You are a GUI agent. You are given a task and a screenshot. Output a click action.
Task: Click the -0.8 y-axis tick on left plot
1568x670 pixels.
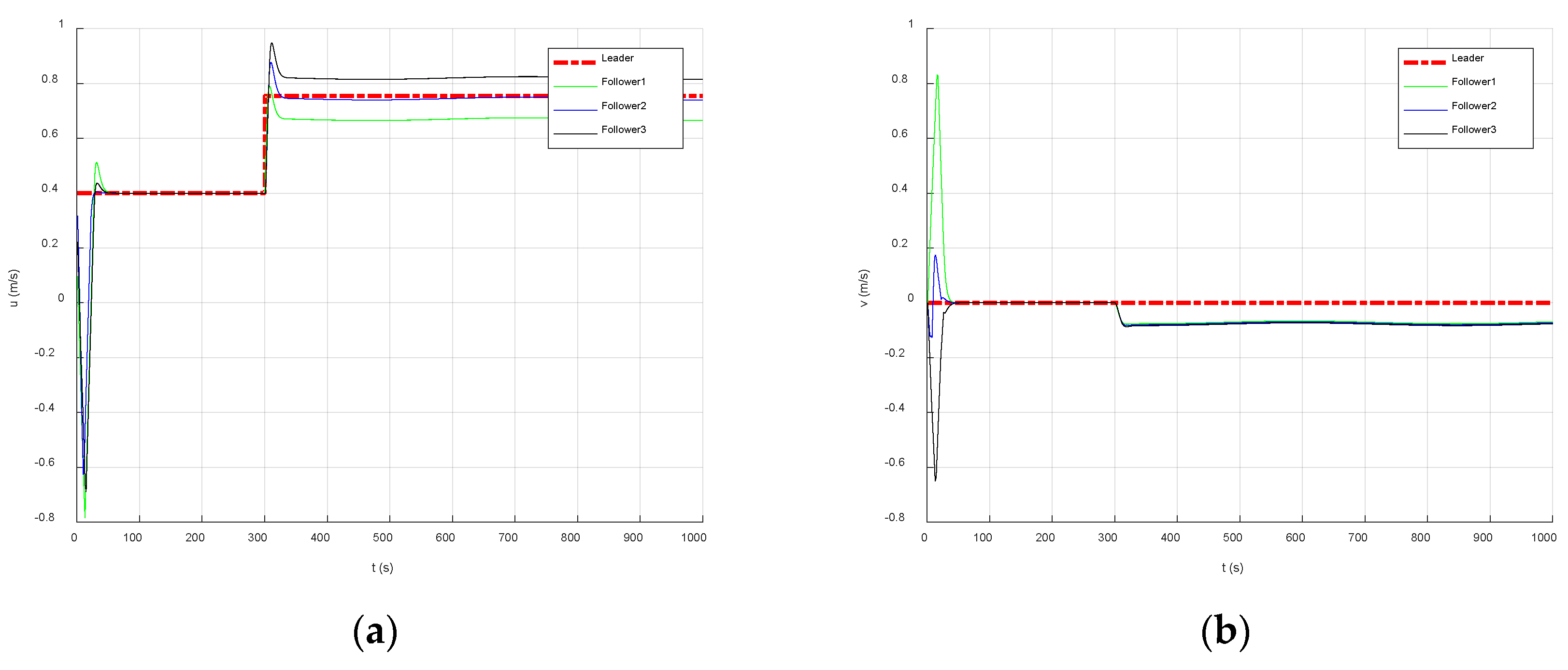[44, 517]
